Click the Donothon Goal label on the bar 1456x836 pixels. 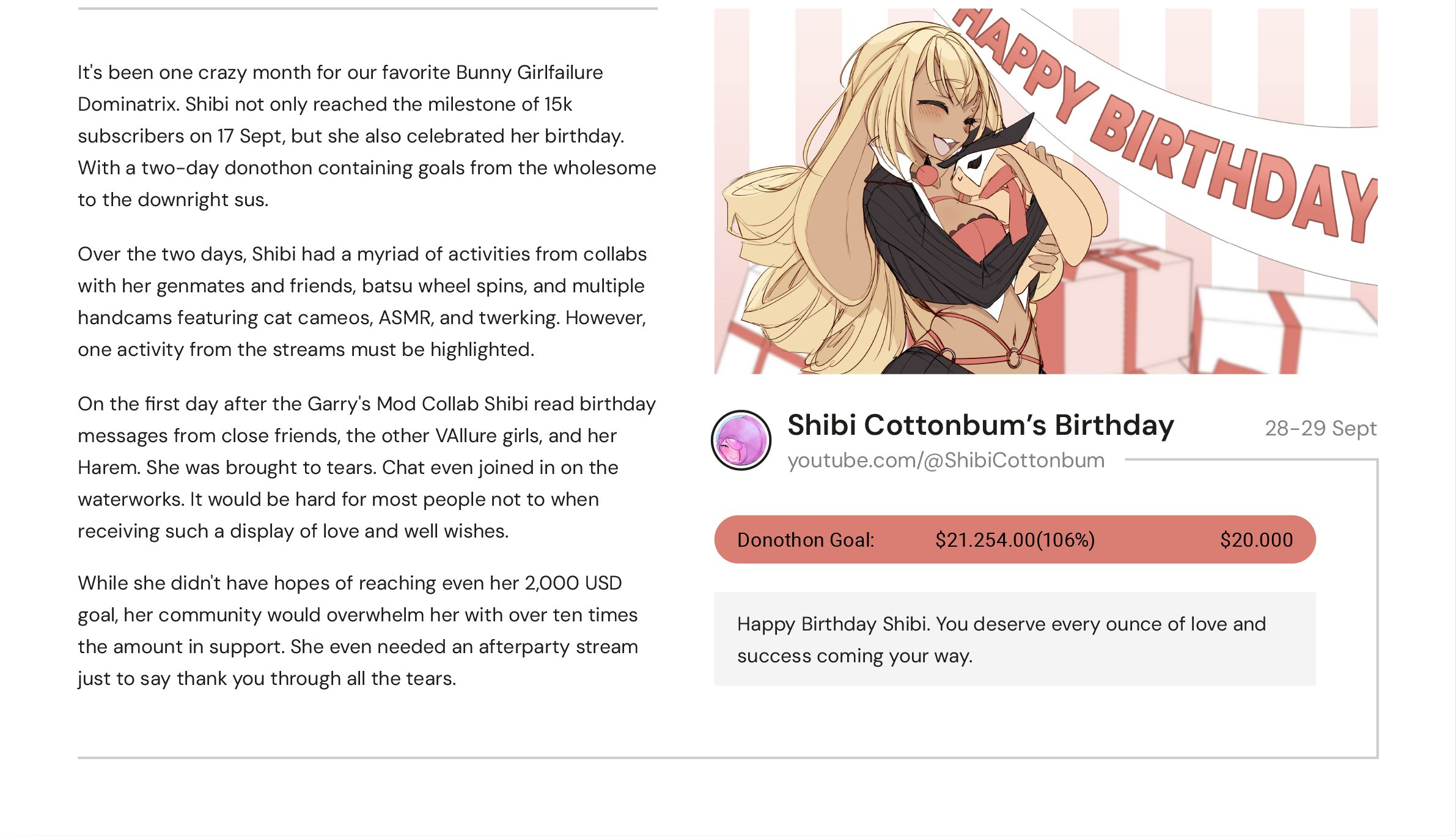pyautogui.click(x=806, y=540)
